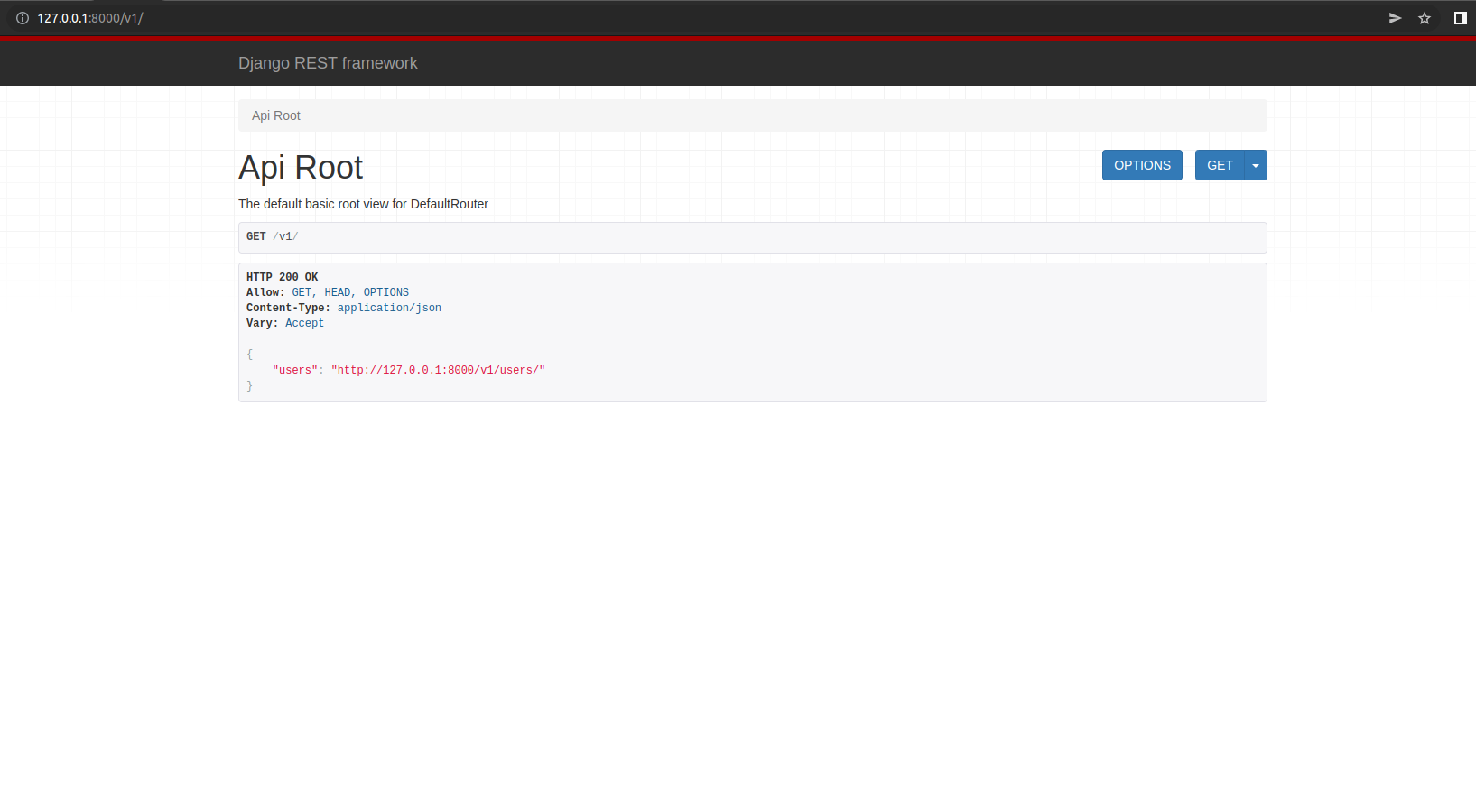This screenshot has width=1476, height=812.
Task: Select Api Root in the breadcrumb
Action: [275, 115]
